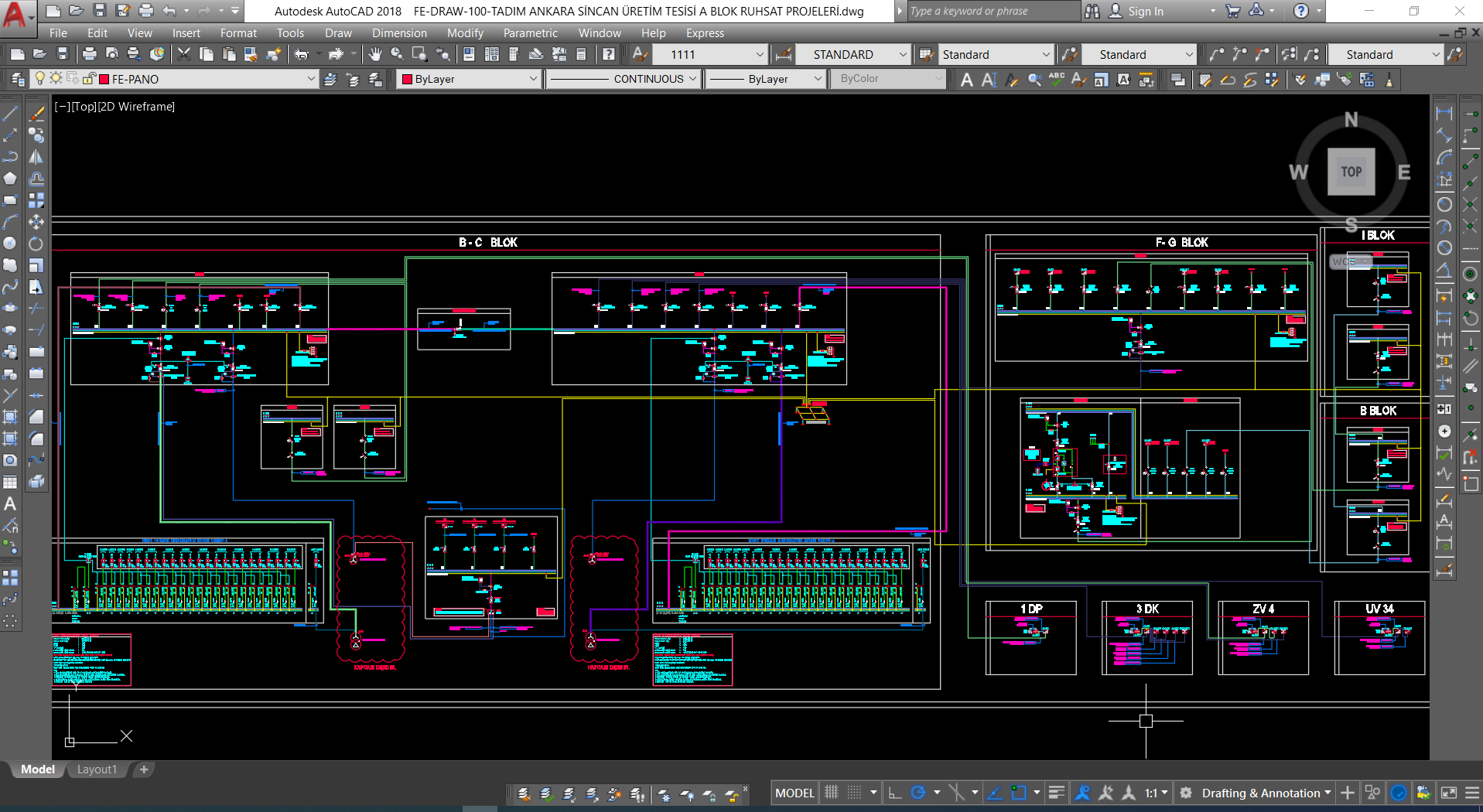Click the Pan hand tool
Screen dimensions: 1483x812
(x=375, y=54)
